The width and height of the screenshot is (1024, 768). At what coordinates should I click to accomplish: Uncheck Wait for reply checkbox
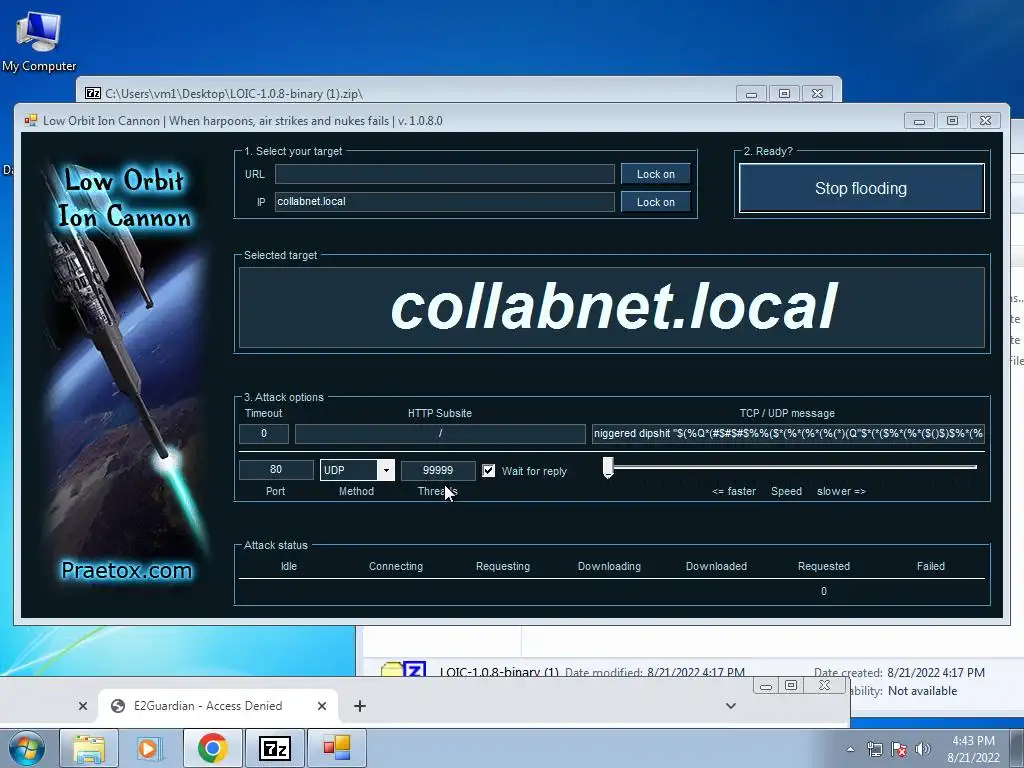click(488, 471)
